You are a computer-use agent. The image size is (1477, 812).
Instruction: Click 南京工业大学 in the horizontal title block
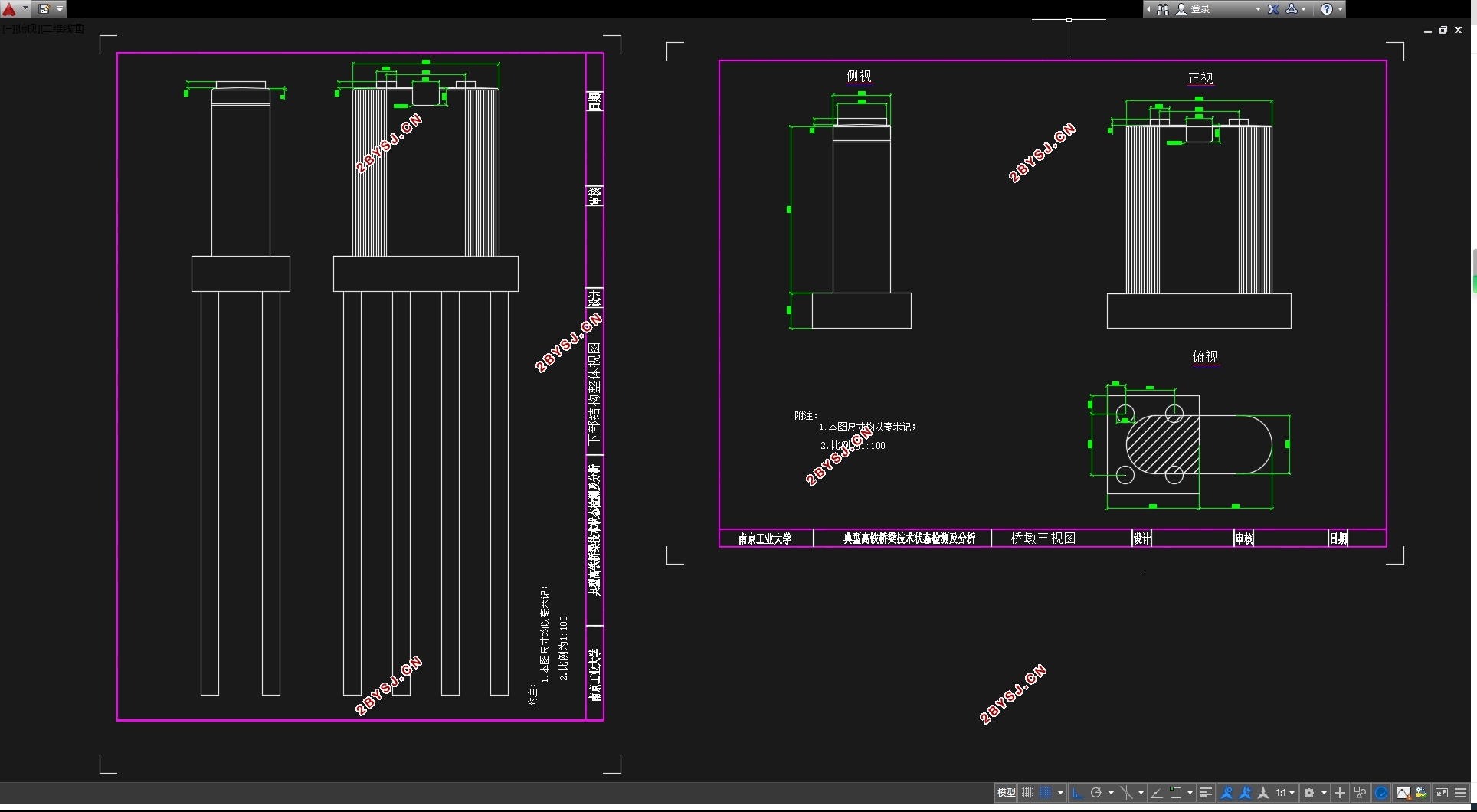[x=765, y=539]
